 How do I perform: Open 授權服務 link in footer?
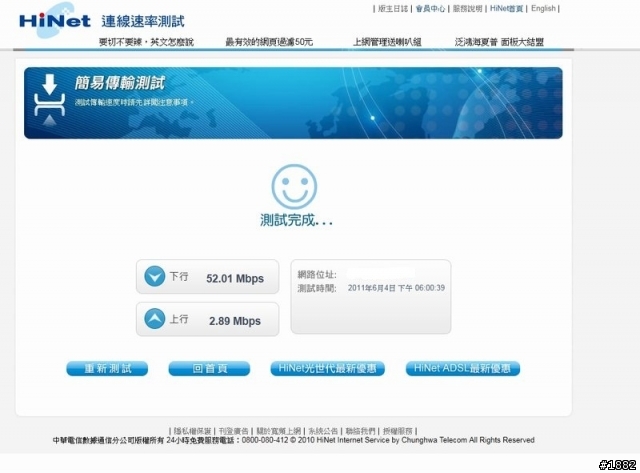coord(398,431)
